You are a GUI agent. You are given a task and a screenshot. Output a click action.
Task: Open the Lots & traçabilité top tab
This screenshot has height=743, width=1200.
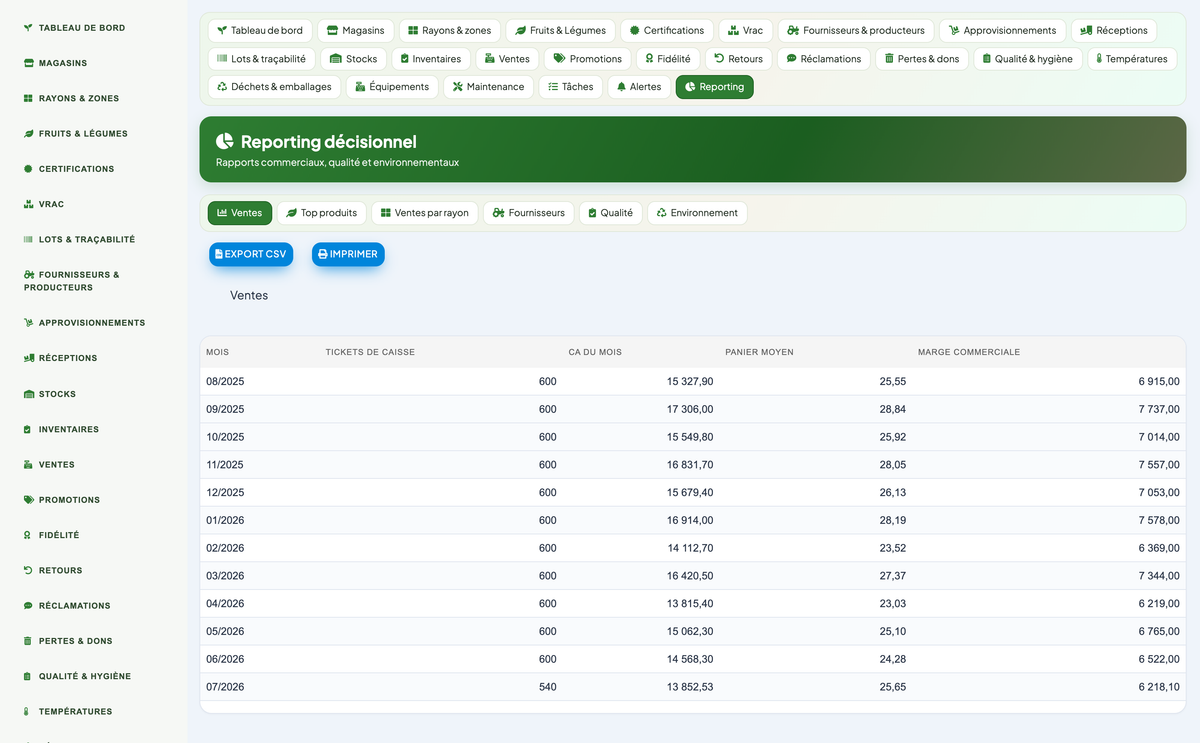261,59
